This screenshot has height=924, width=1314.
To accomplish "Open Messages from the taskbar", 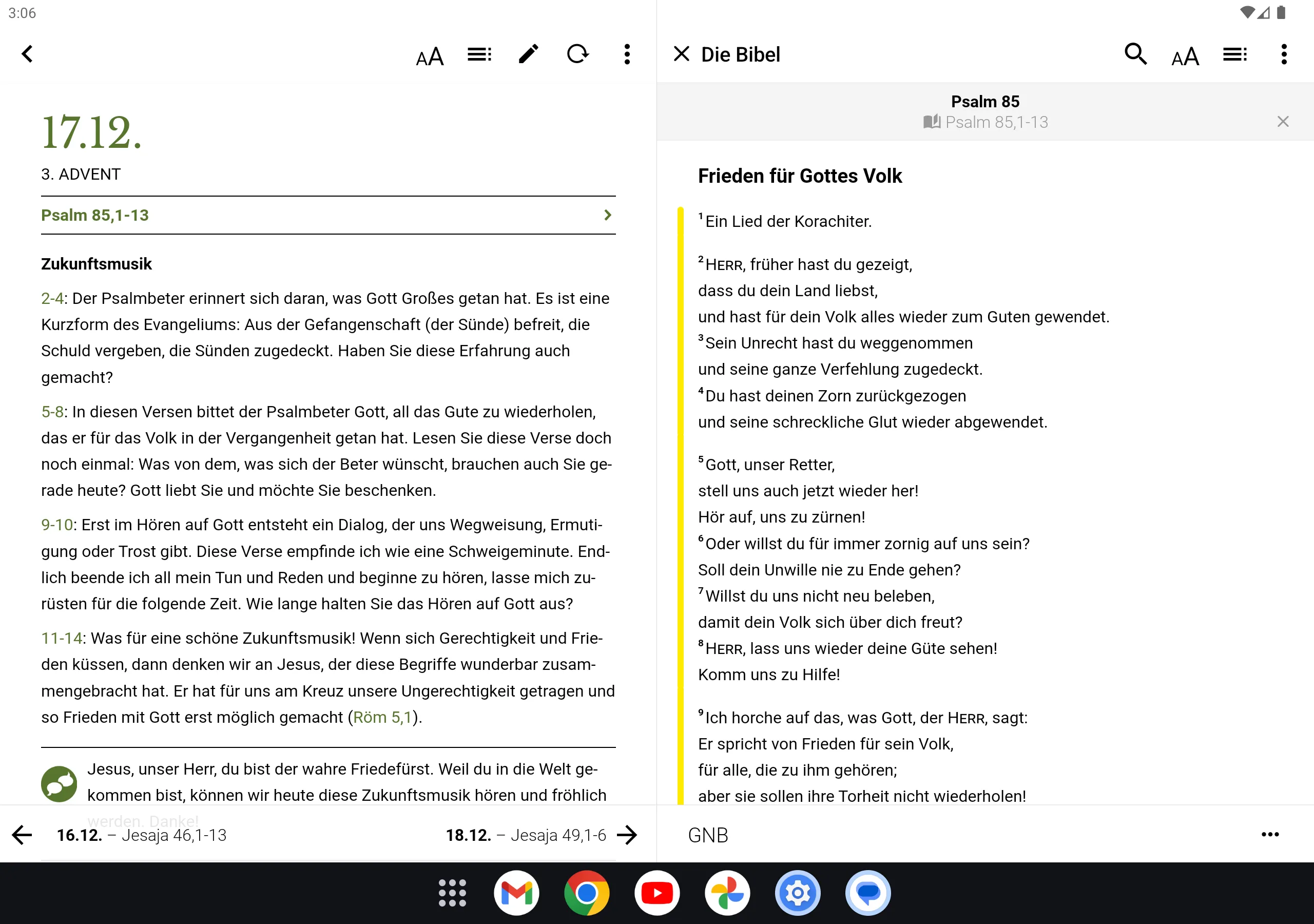I will (x=867, y=893).
